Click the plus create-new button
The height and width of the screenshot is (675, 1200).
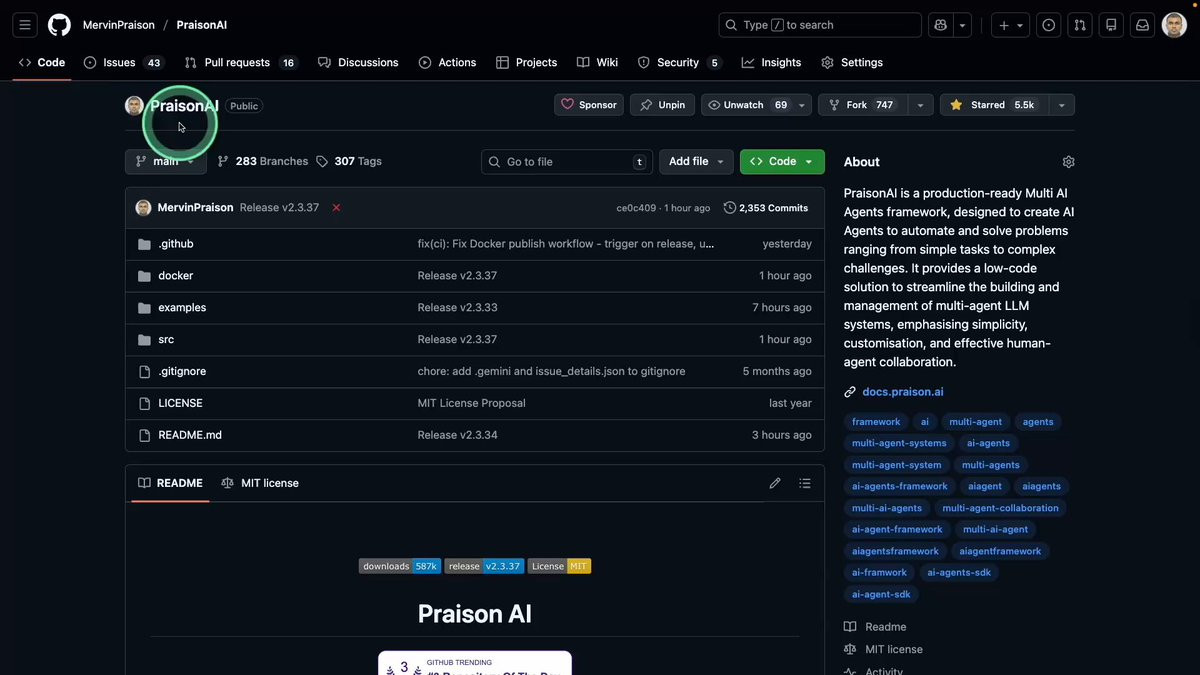click(1010, 25)
